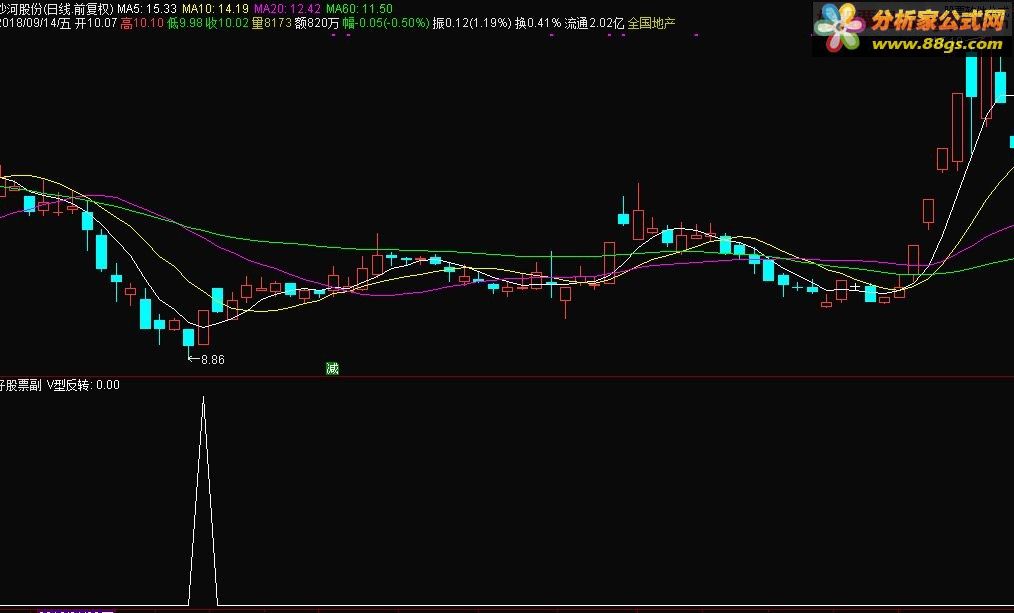Click the white V型反转 spike peak
This screenshot has height=613, width=1014.
(x=203, y=398)
